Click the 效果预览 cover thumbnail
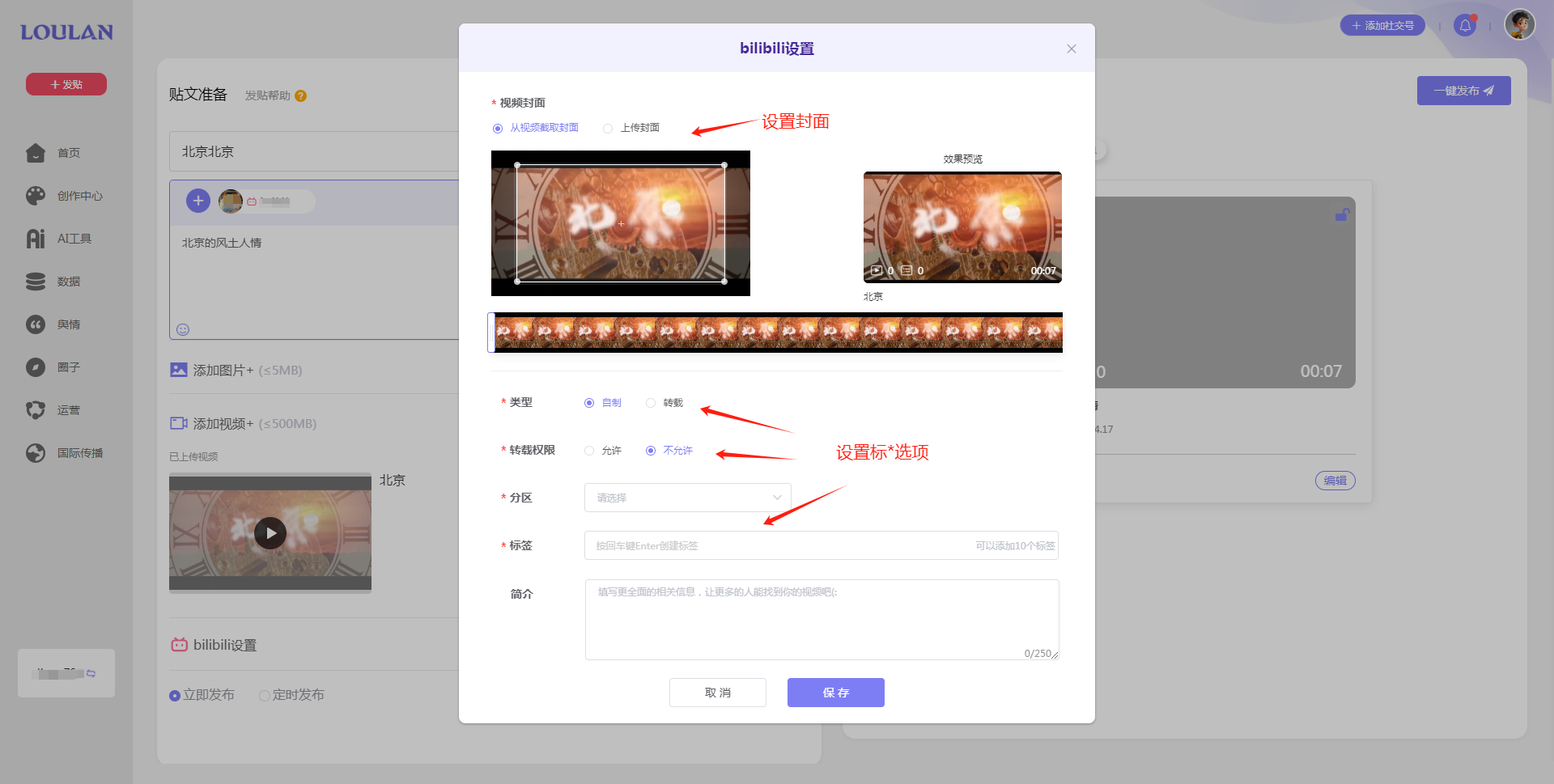This screenshot has width=1554, height=784. click(x=962, y=227)
